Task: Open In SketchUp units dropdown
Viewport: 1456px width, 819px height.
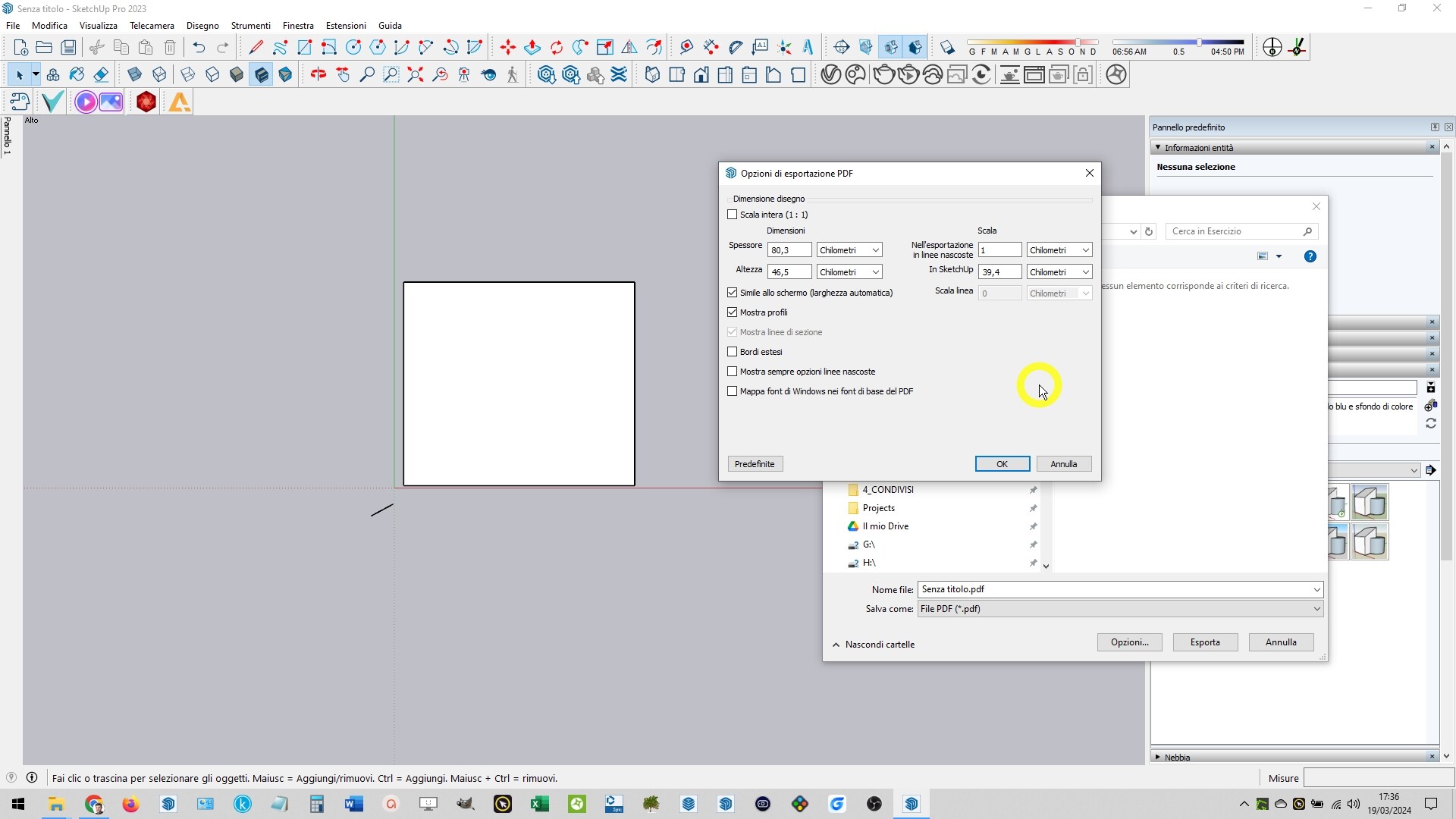Action: pyautogui.click(x=1059, y=272)
